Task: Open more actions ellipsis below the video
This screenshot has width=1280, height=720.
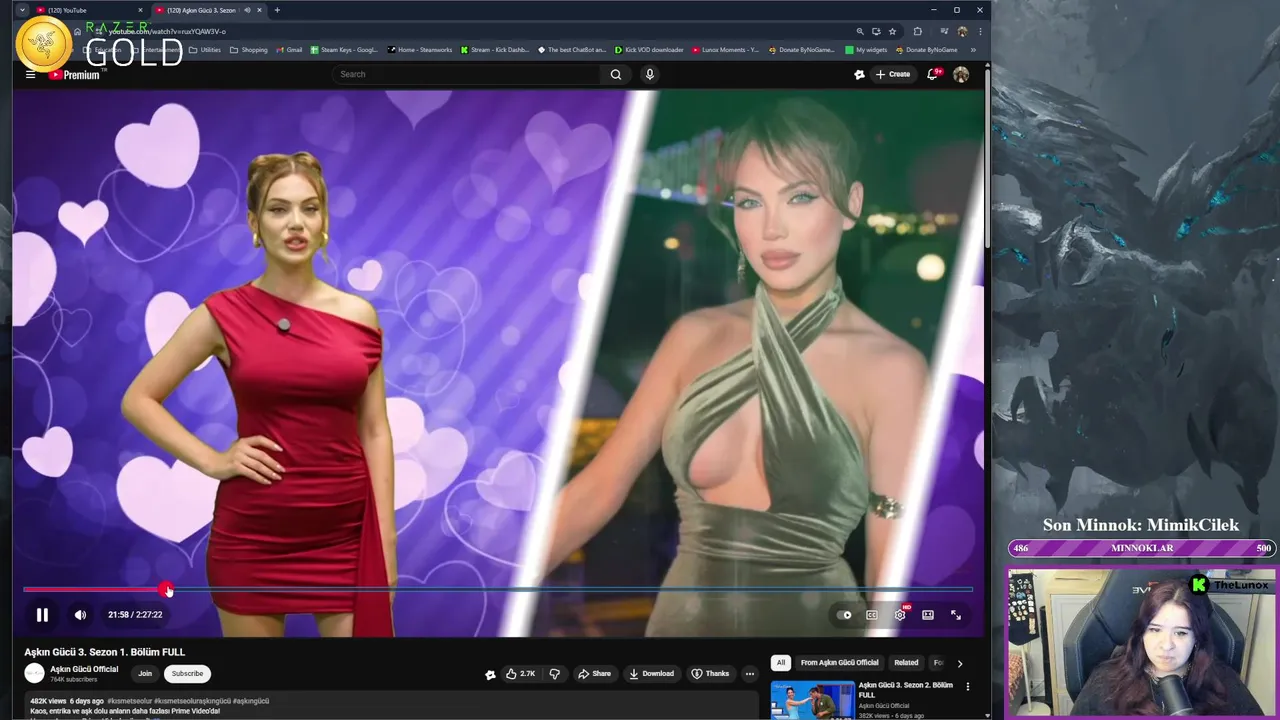Action: [750, 674]
